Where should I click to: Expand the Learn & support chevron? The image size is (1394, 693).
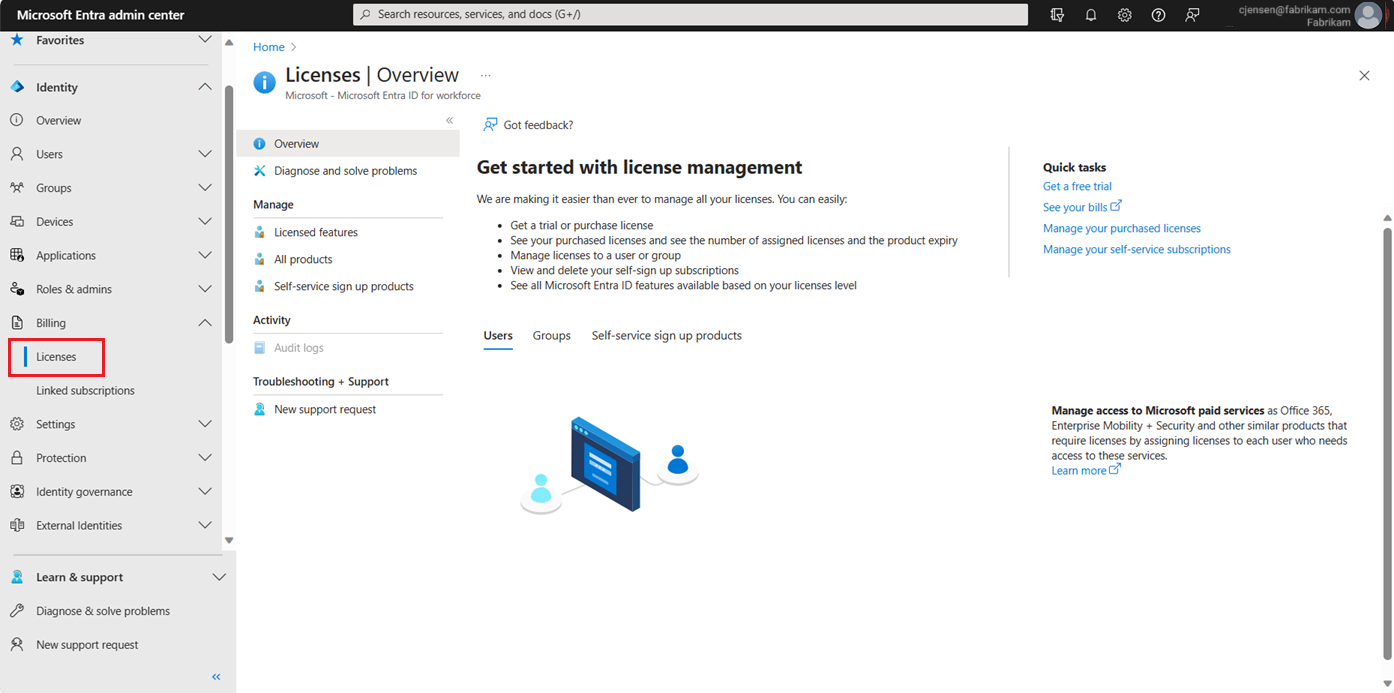(x=220, y=577)
